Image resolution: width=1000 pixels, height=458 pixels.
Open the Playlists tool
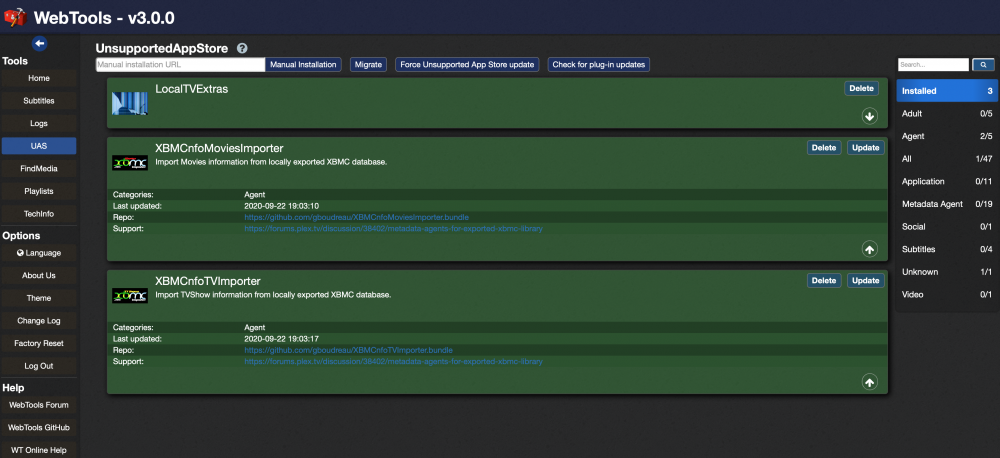(39, 191)
